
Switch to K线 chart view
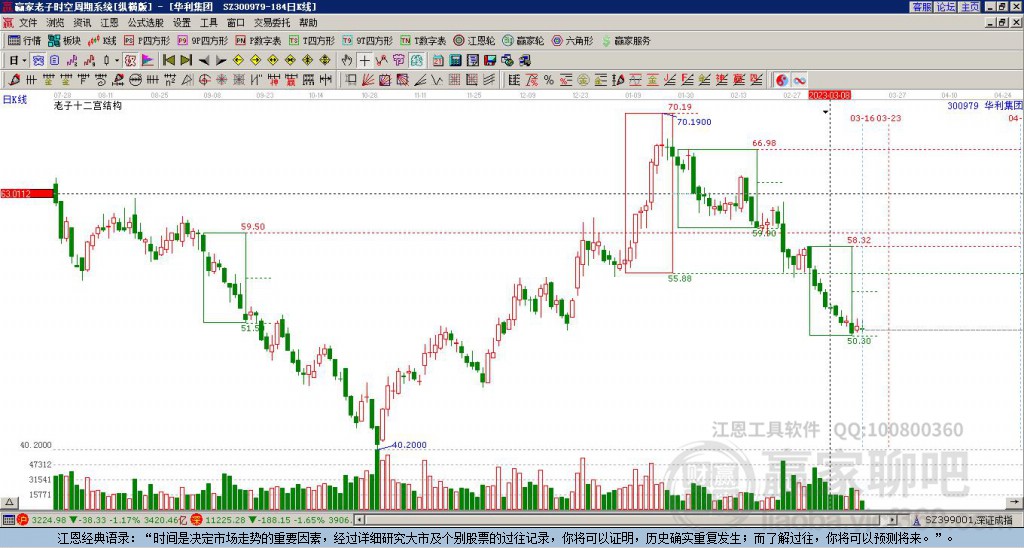[x=102, y=40]
